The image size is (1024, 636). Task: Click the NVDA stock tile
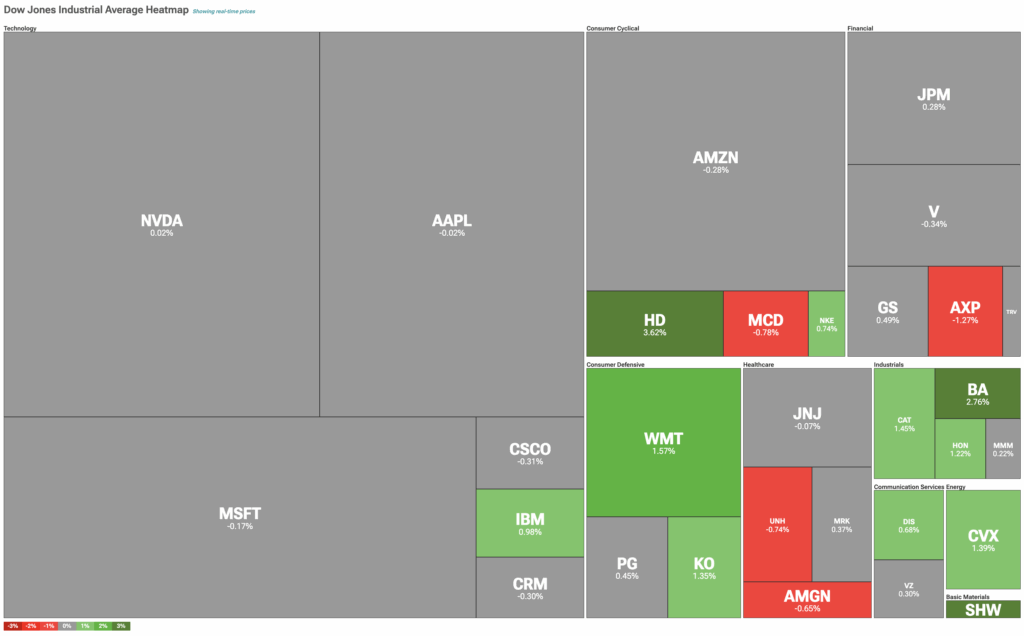(162, 224)
